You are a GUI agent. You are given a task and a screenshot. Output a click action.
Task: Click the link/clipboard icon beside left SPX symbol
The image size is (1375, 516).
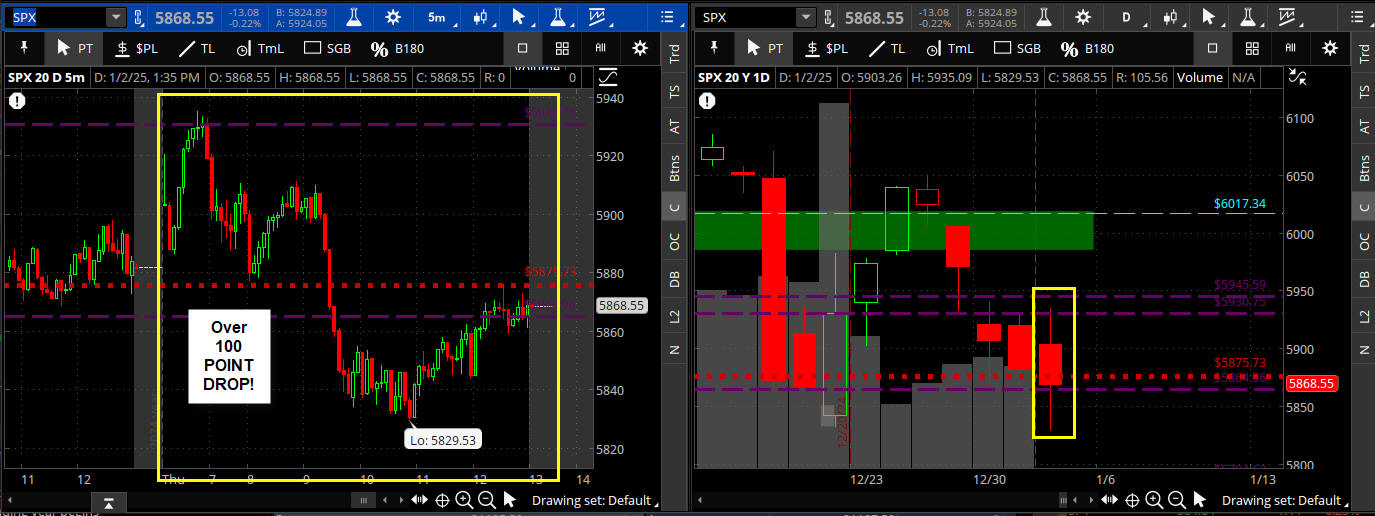(141, 17)
